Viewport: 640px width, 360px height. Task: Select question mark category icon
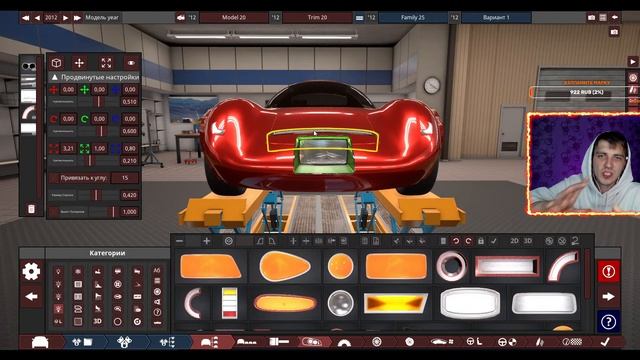157,312
